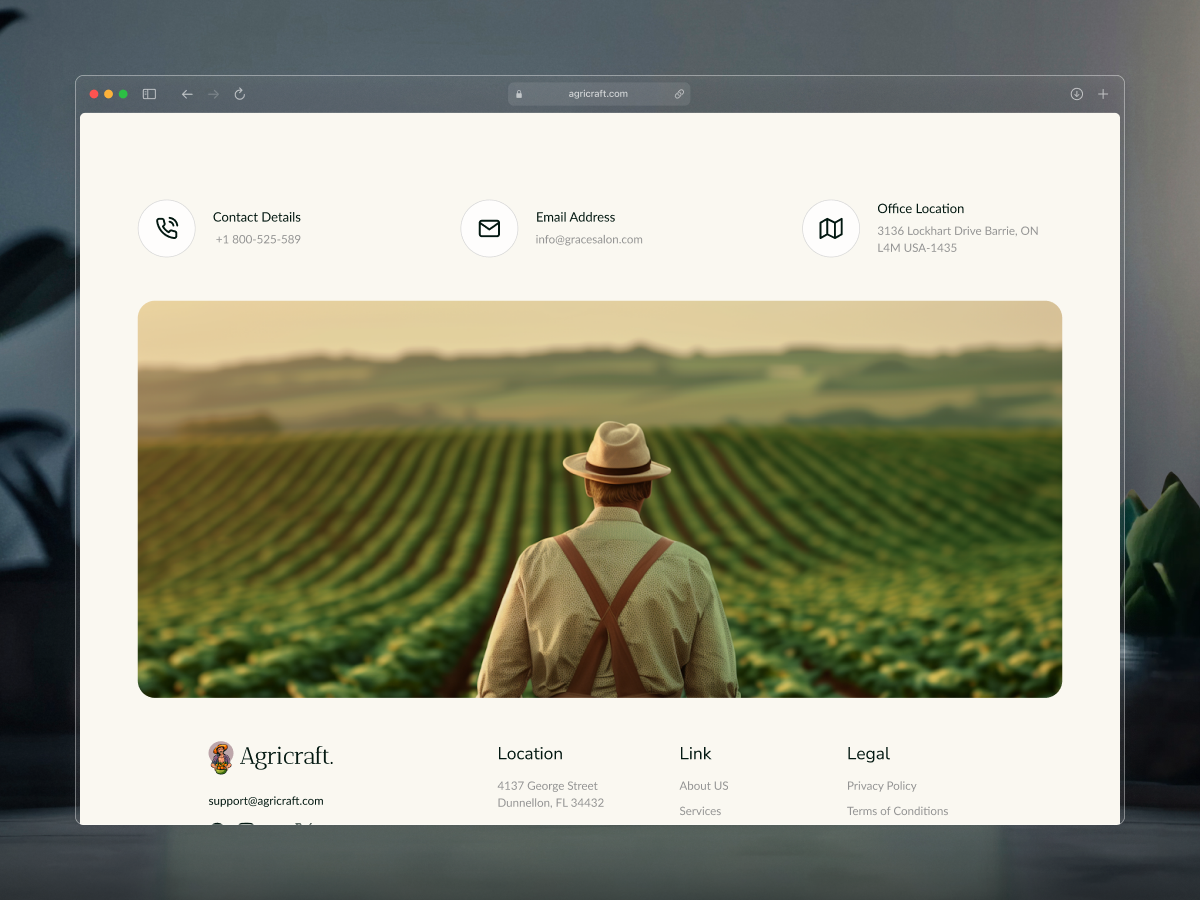The width and height of the screenshot is (1200, 900).
Task: Toggle the browser sidebar icon
Action: pyautogui.click(x=148, y=93)
